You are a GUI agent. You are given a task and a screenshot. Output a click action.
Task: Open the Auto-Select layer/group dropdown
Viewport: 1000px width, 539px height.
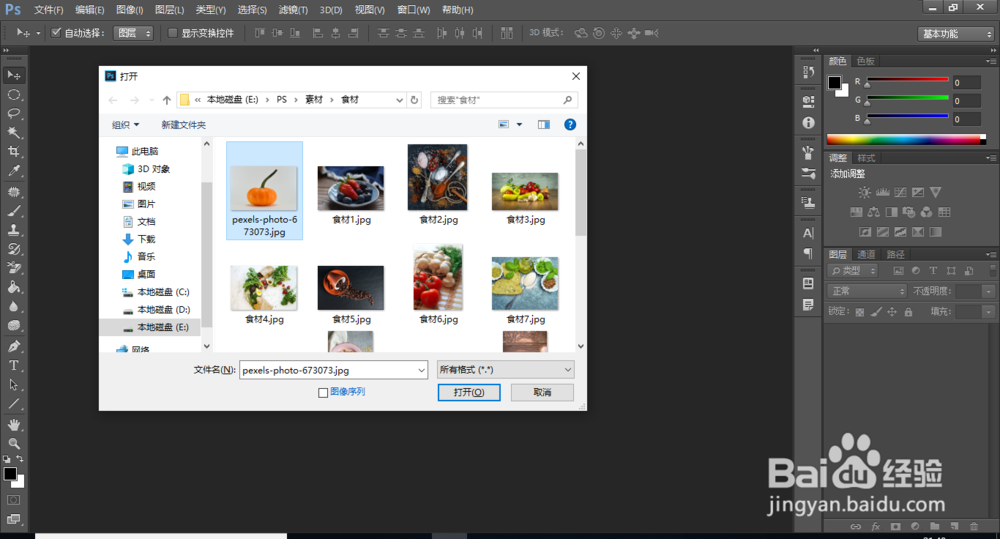133,33
